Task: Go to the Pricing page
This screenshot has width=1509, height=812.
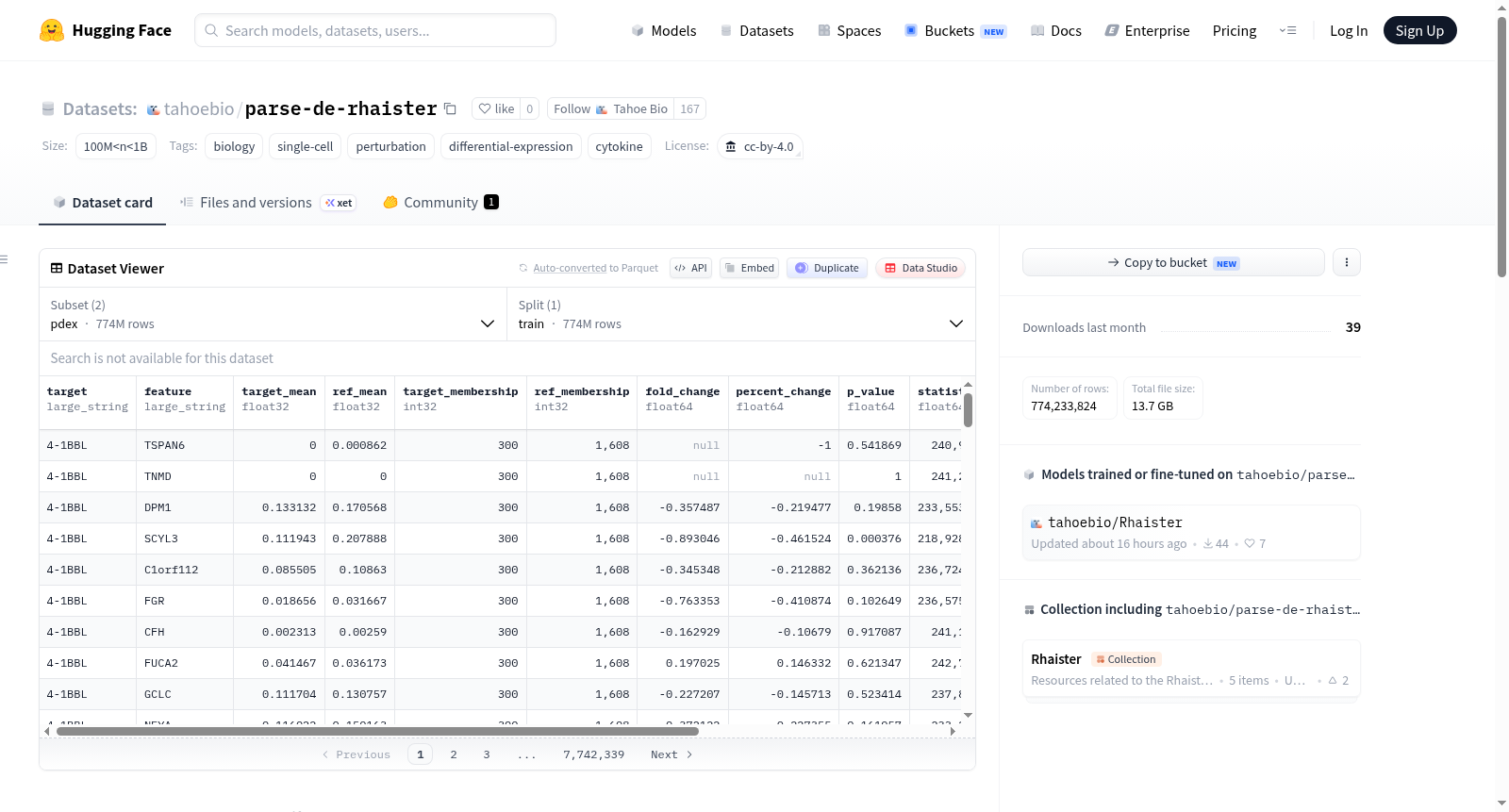Action: pyautogui.click(x=1235, y=30)
